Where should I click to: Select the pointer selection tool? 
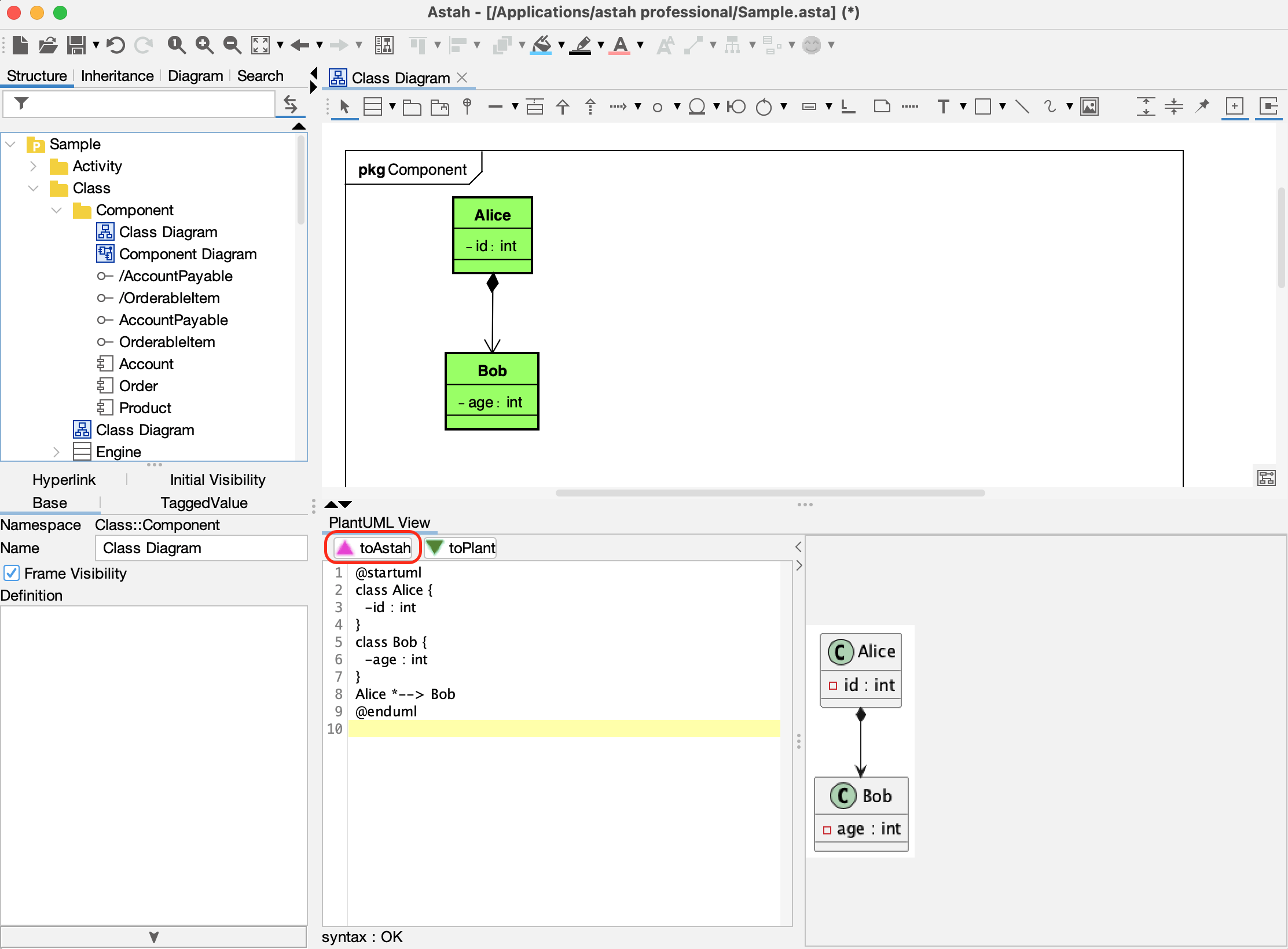point(345,106)
